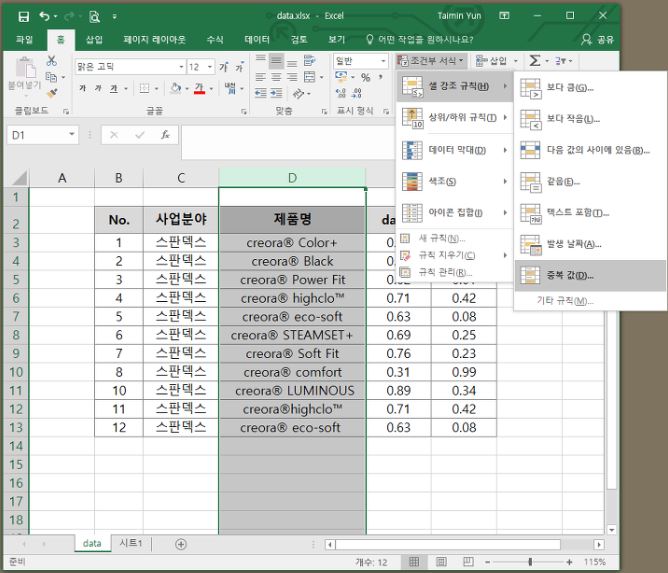Click font color red swatch button
The image size is (668, 573).
pos(199,88)
